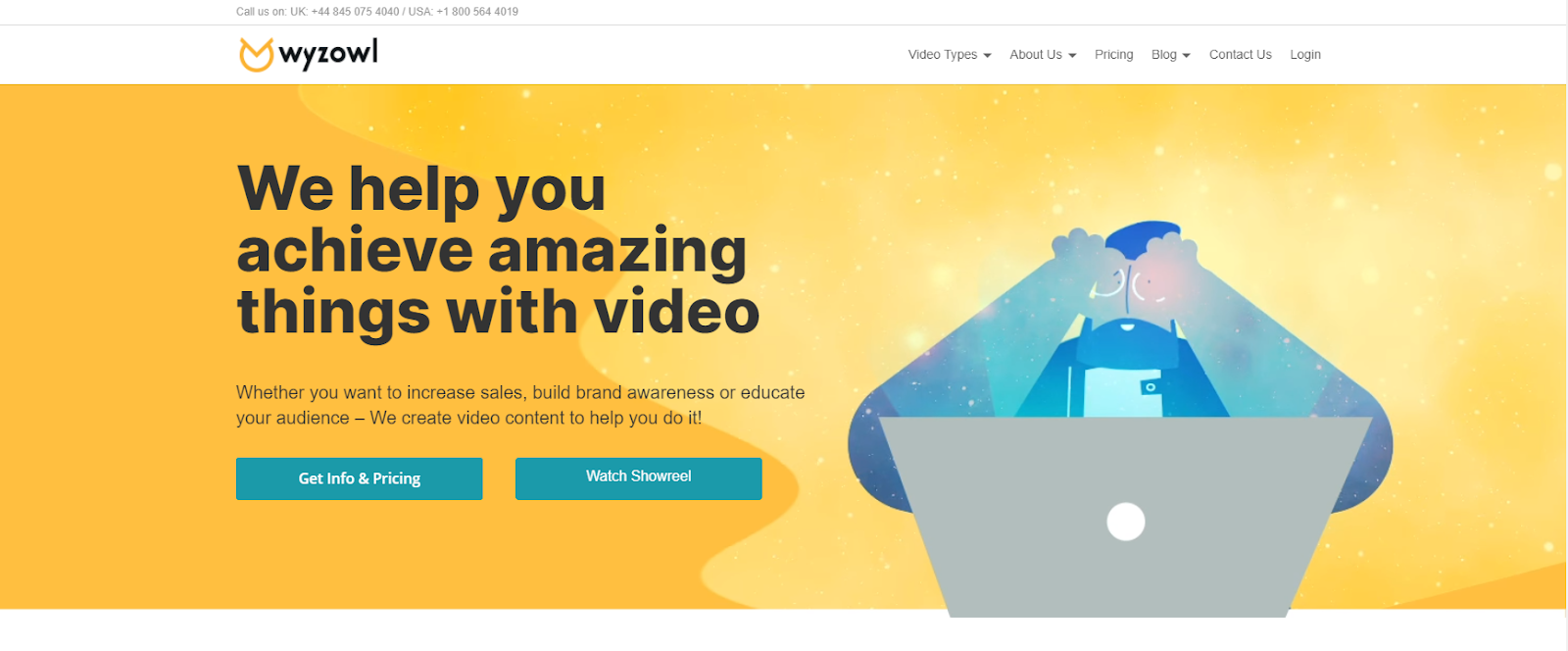Click the grey laptop graphic

[1124, 517]
